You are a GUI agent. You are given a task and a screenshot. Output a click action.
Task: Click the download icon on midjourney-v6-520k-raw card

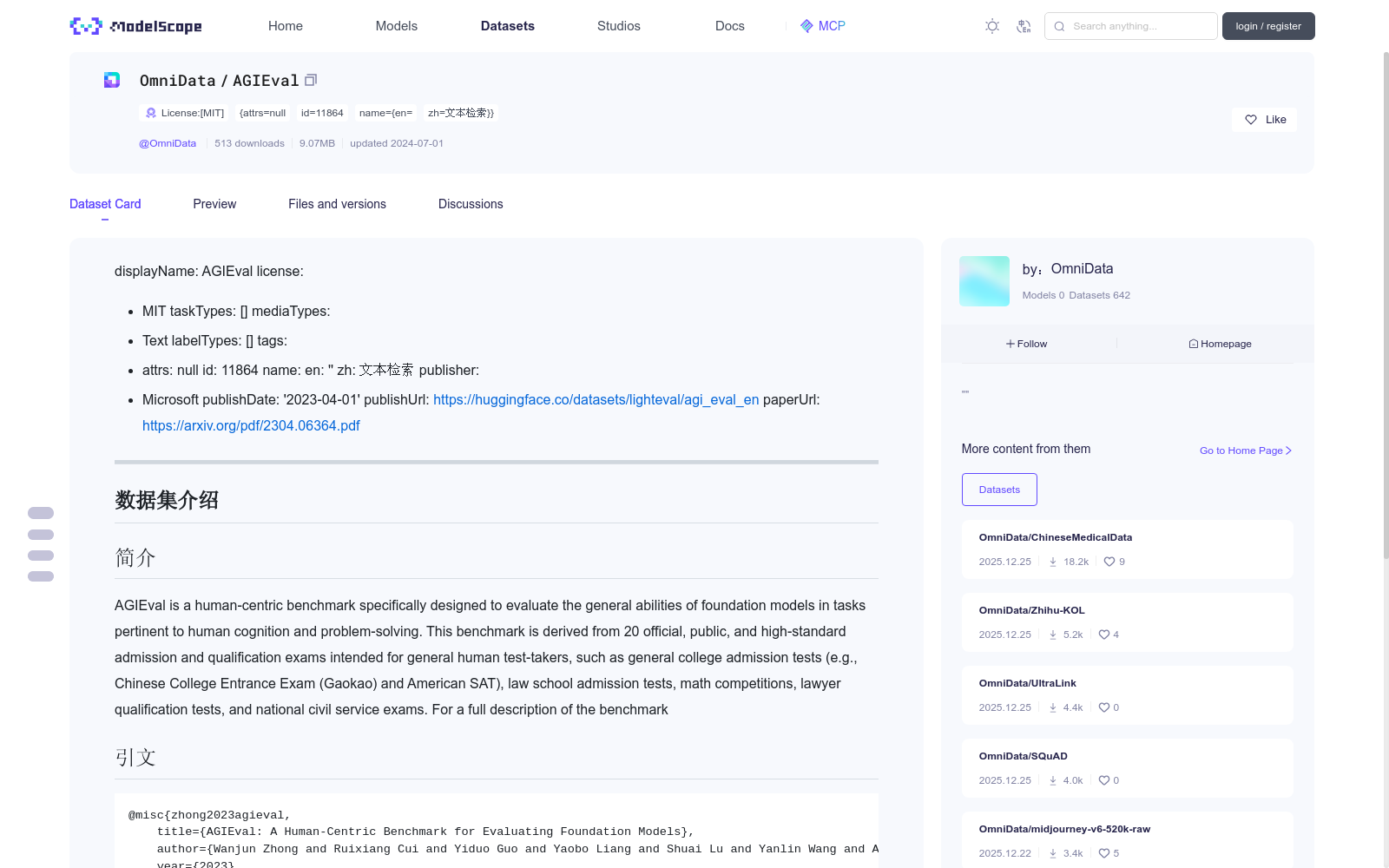point(1053,853)
